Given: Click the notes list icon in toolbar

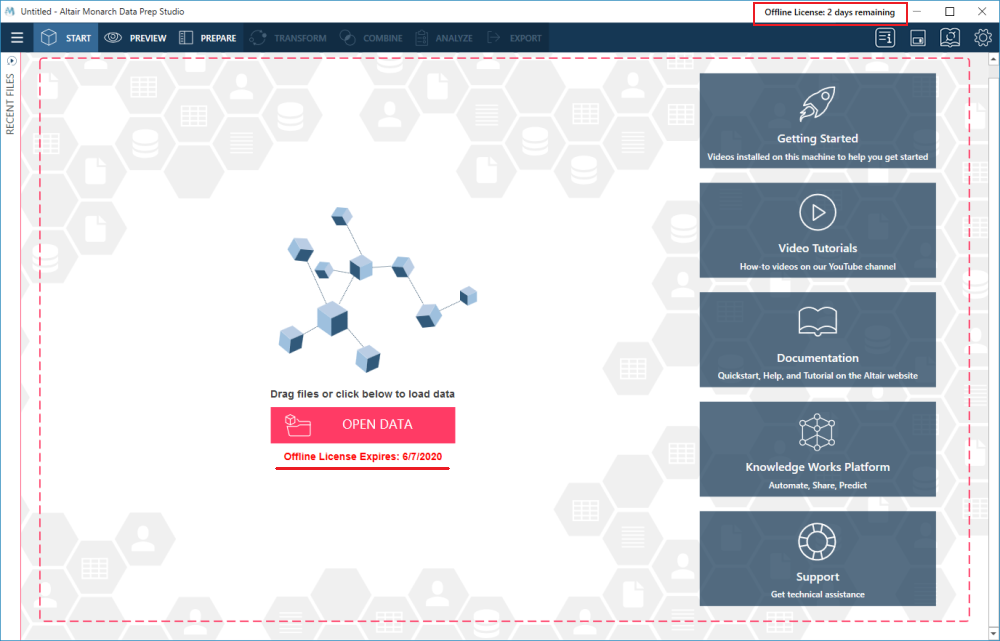Looking at the screenshot, I should (x=884, y=38).
